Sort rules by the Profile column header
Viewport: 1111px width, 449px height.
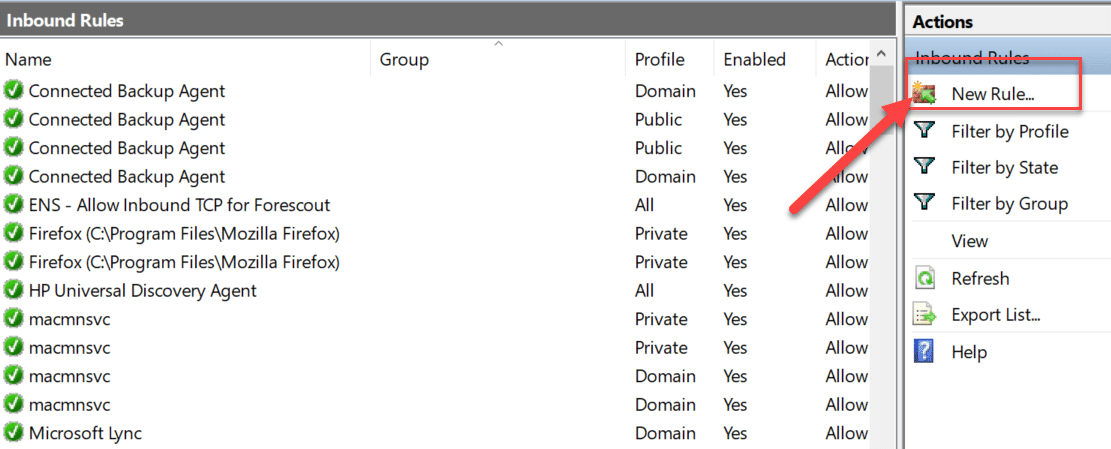coord(659,60)
